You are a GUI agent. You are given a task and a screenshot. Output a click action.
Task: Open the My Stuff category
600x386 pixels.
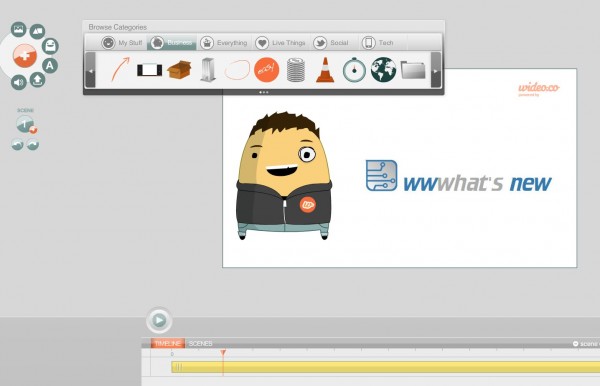122,42
